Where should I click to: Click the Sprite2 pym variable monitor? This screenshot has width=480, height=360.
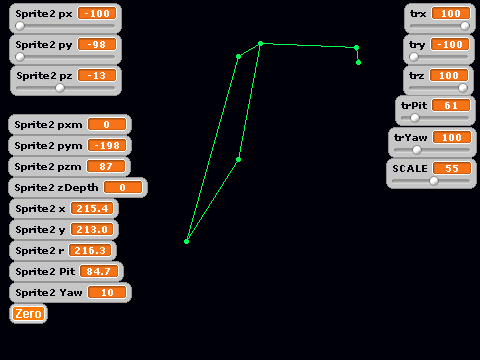(70, 146)
